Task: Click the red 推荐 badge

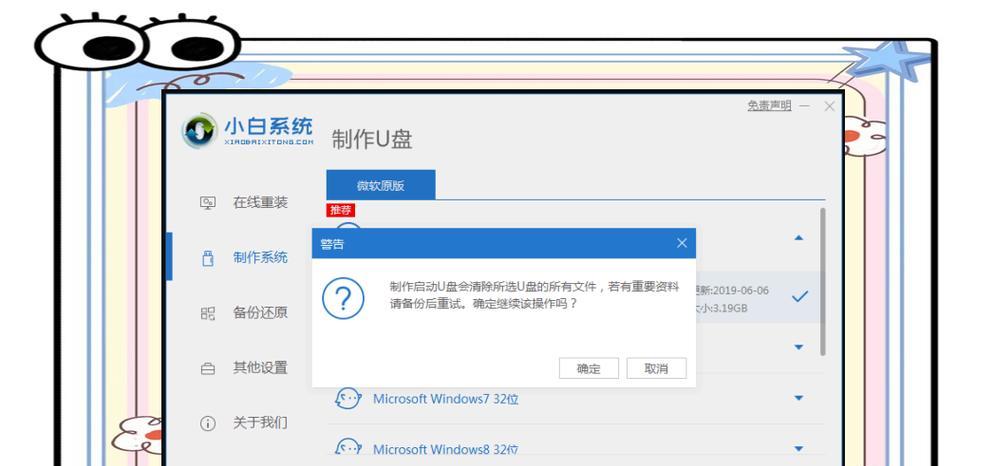Action: point(340,210)
